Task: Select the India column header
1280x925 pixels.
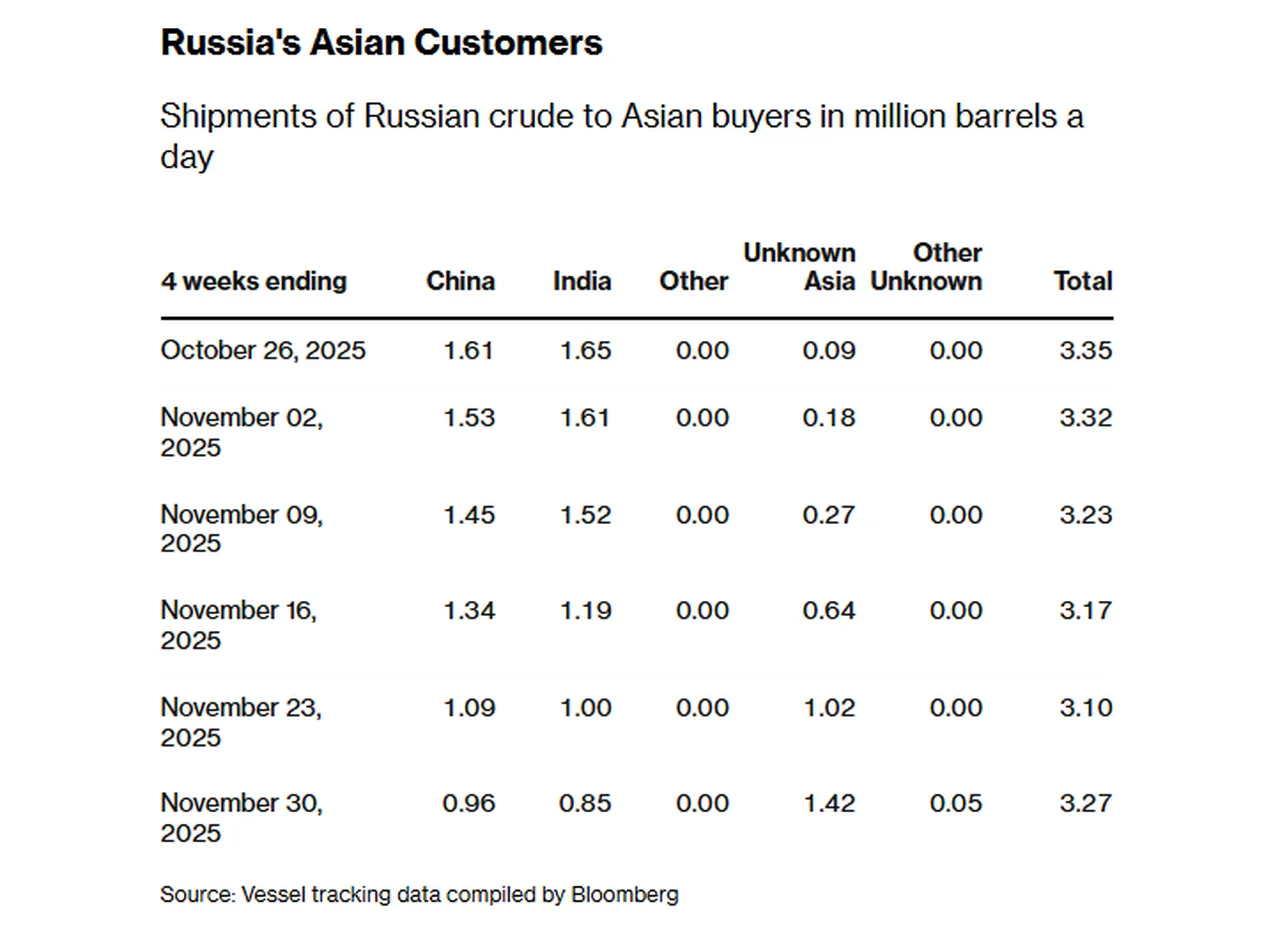Action: tap(582, 281)
